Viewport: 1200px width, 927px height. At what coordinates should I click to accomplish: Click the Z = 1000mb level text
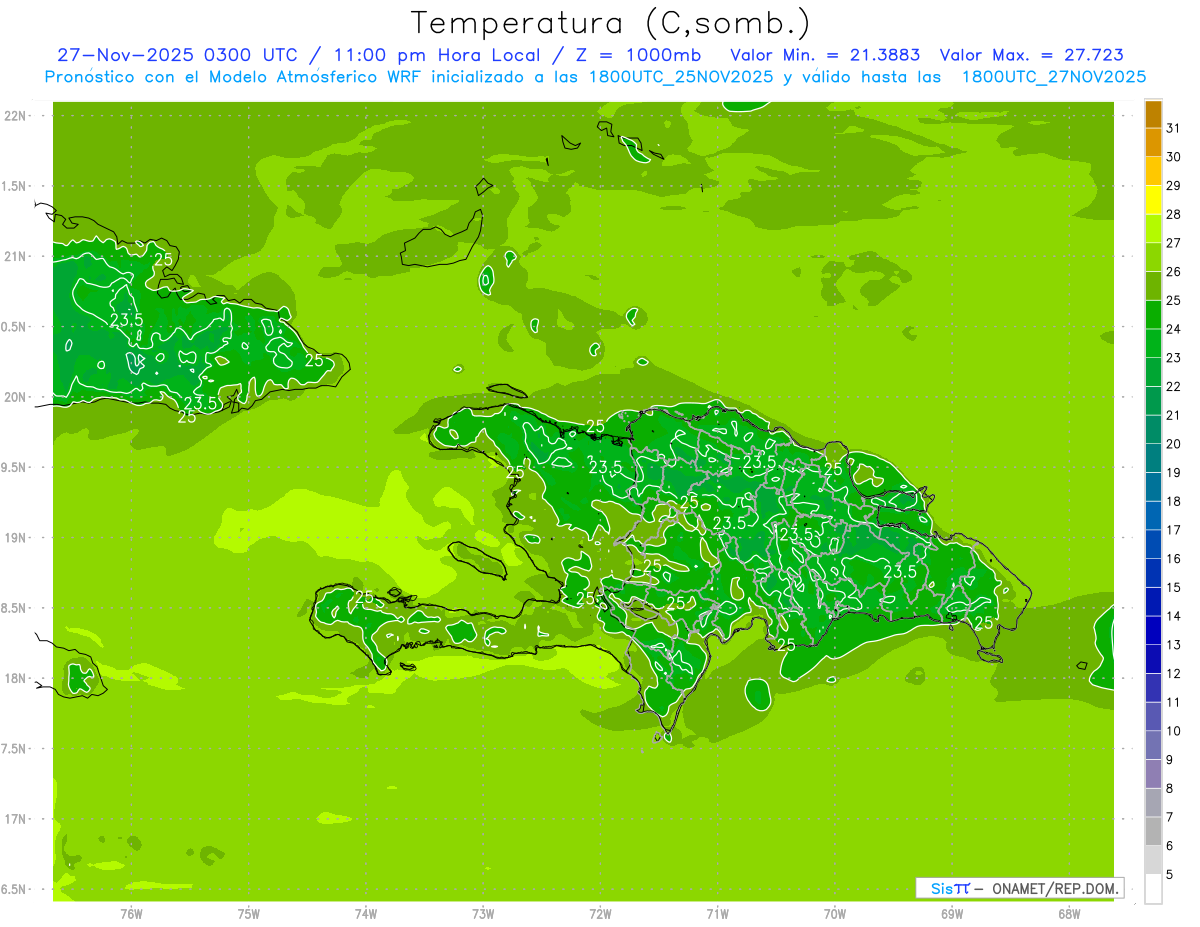[x=652, y=55]
